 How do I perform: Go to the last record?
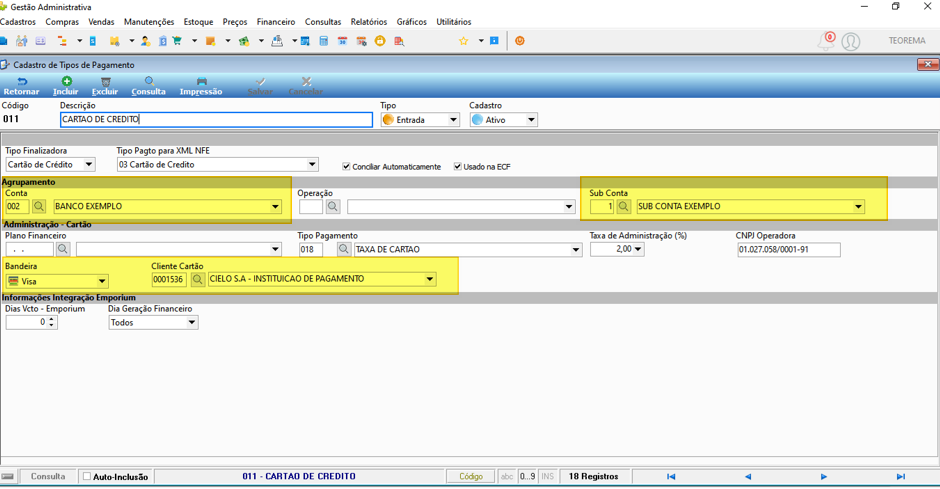click(900, 476)
